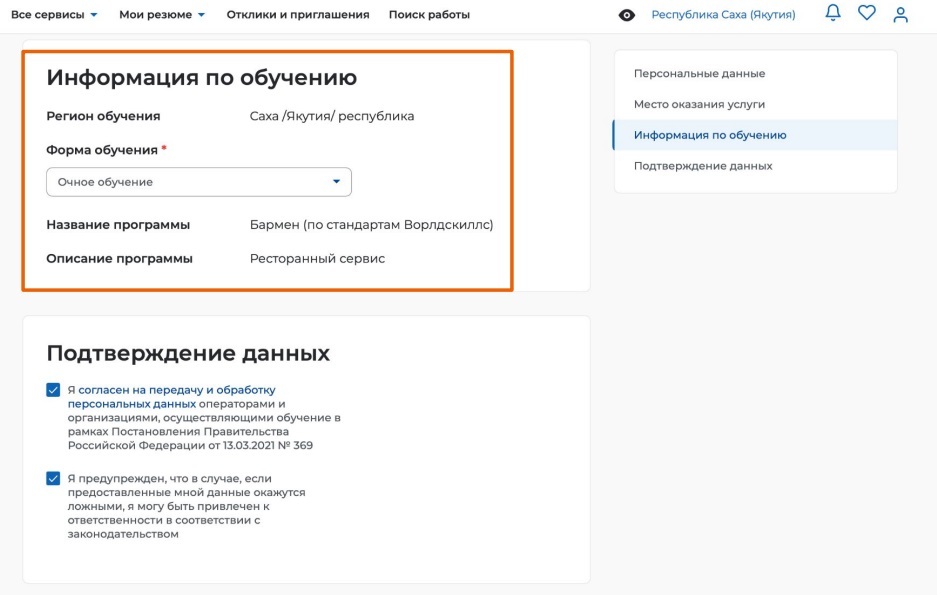This screenshot has height=595, width=937.
Task: Go to Отклики и приглашения
Action: [x=297, y=15]
